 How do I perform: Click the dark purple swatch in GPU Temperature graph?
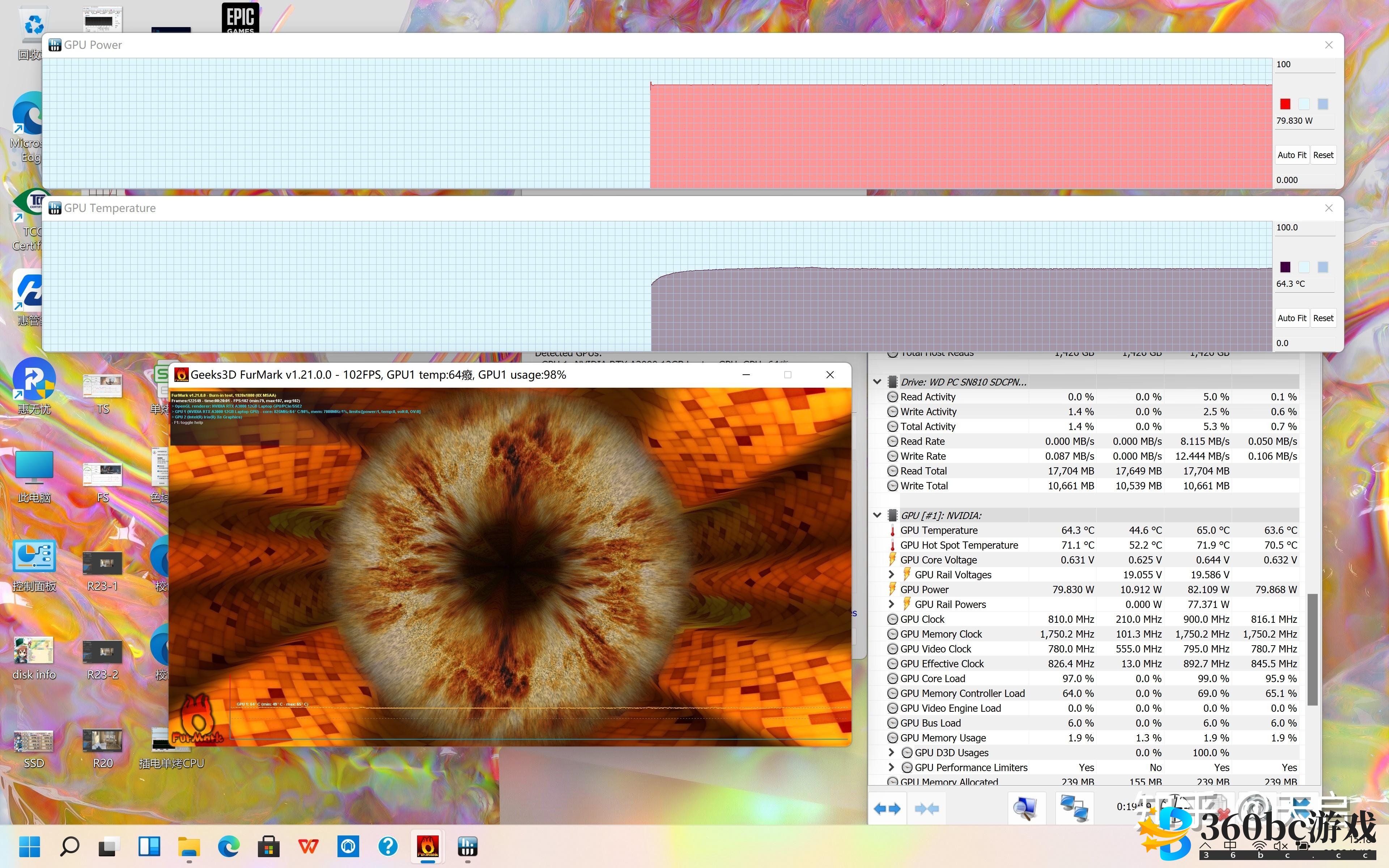tap(1285, 267)
